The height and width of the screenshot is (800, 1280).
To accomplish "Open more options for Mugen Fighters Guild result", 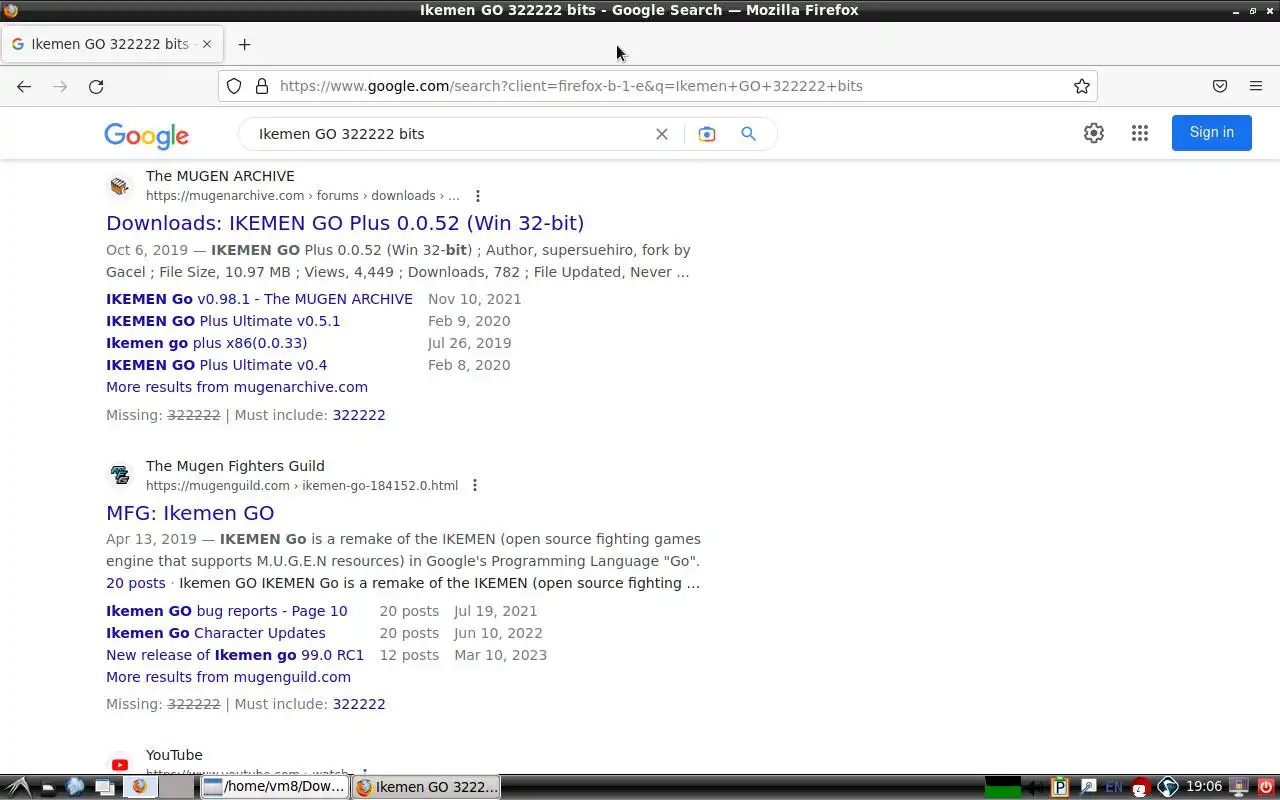I will tap(475, 486).
